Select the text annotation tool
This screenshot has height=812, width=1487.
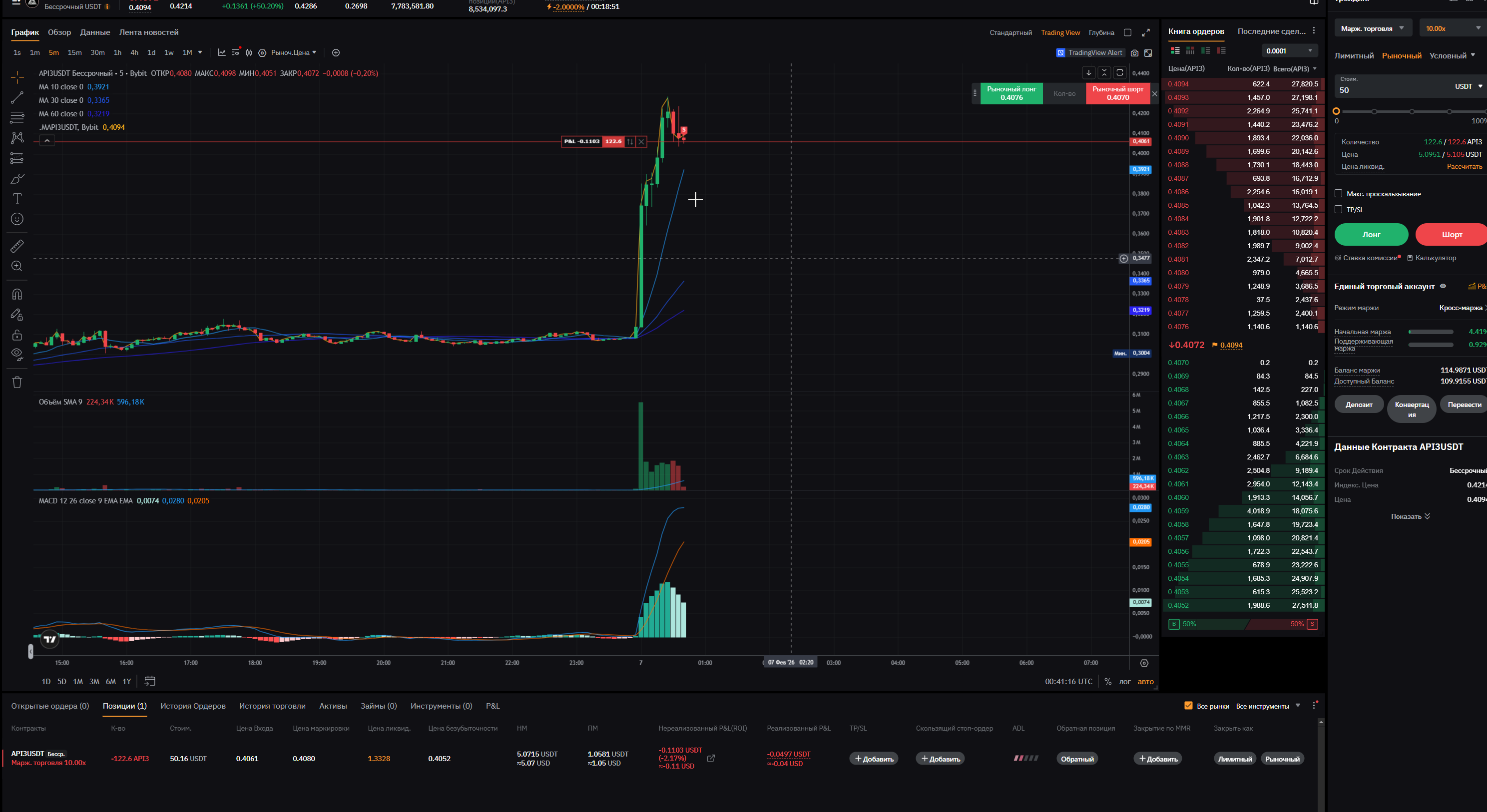coord(17,199)
